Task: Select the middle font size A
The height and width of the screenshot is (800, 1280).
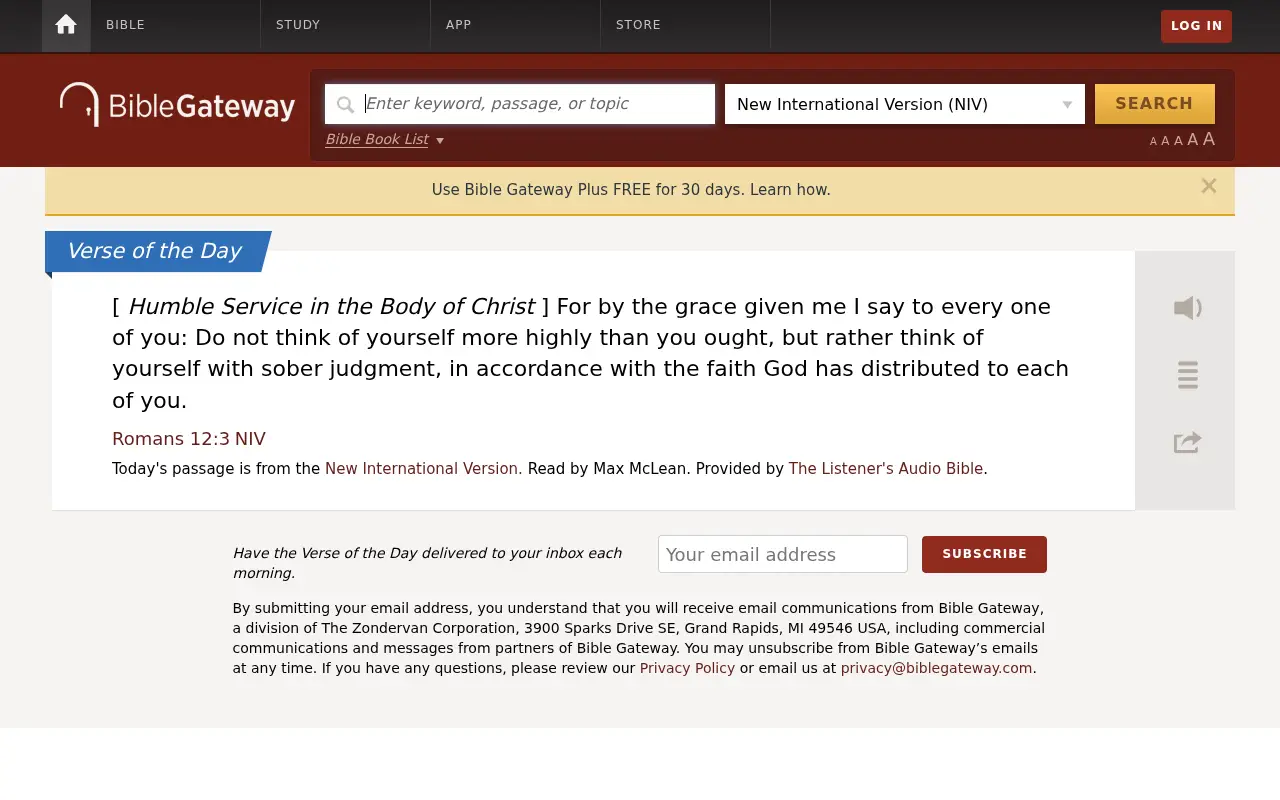Action: click(1178, 141)
